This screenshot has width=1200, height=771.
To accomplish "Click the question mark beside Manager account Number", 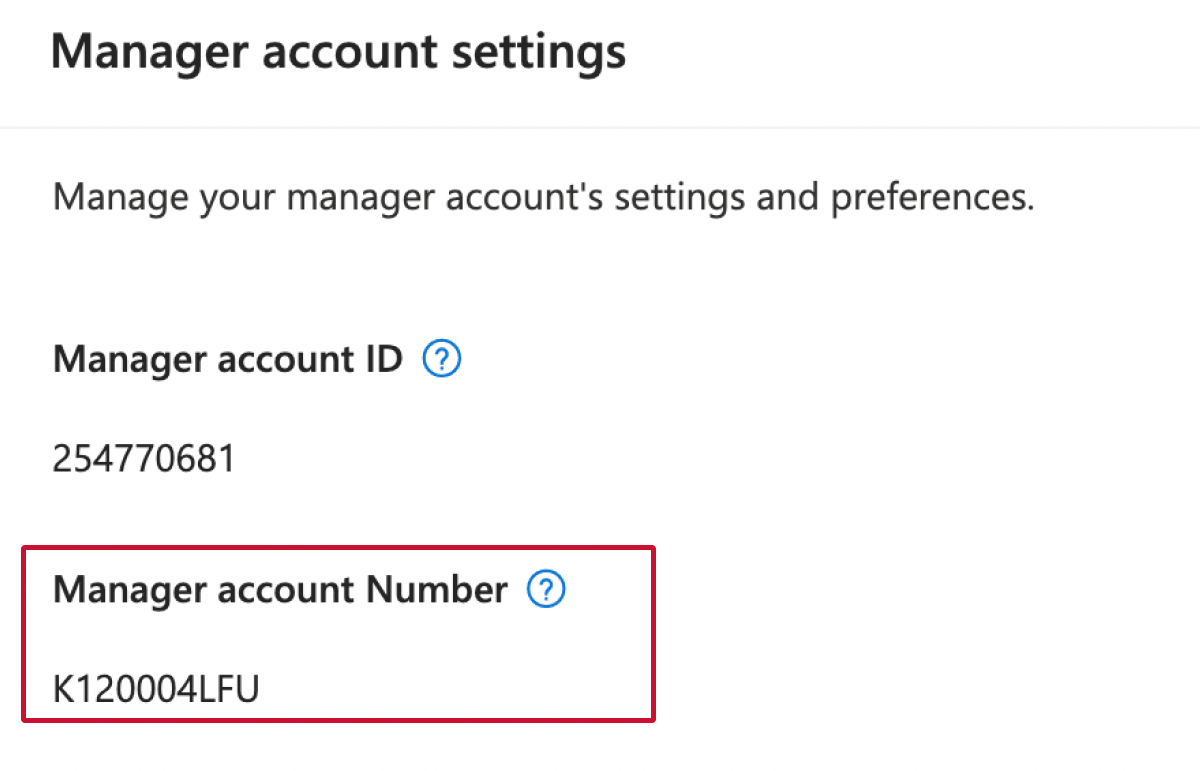I will [547, 590].
